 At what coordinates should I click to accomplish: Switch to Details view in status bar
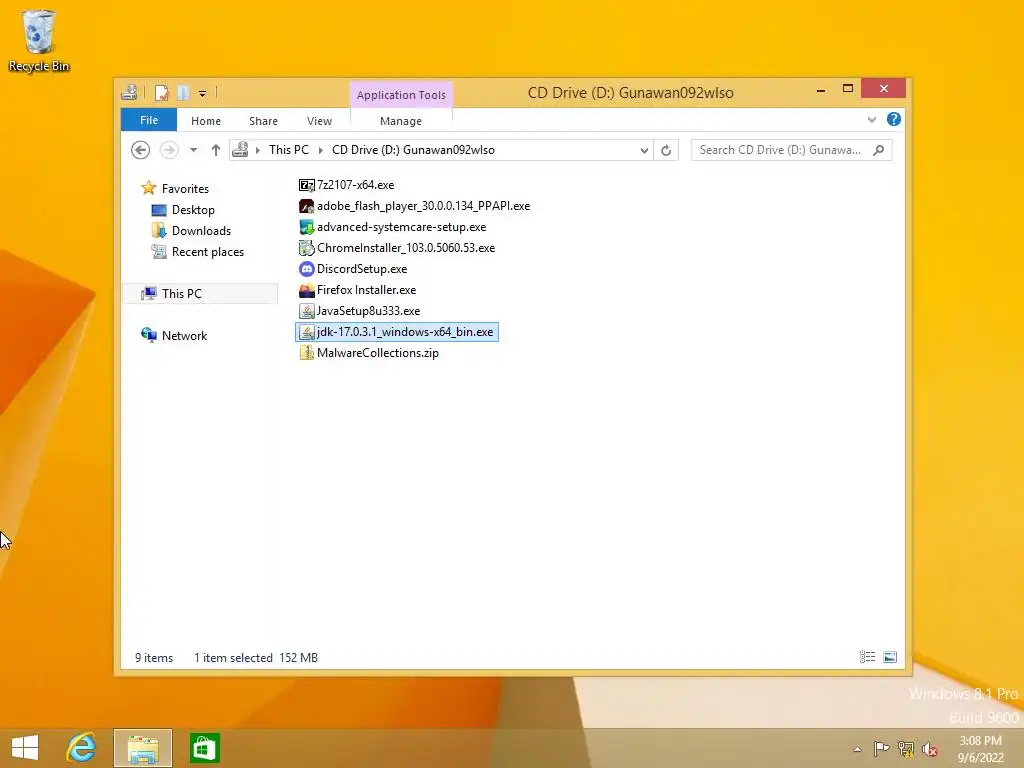(x=867, y=657)
